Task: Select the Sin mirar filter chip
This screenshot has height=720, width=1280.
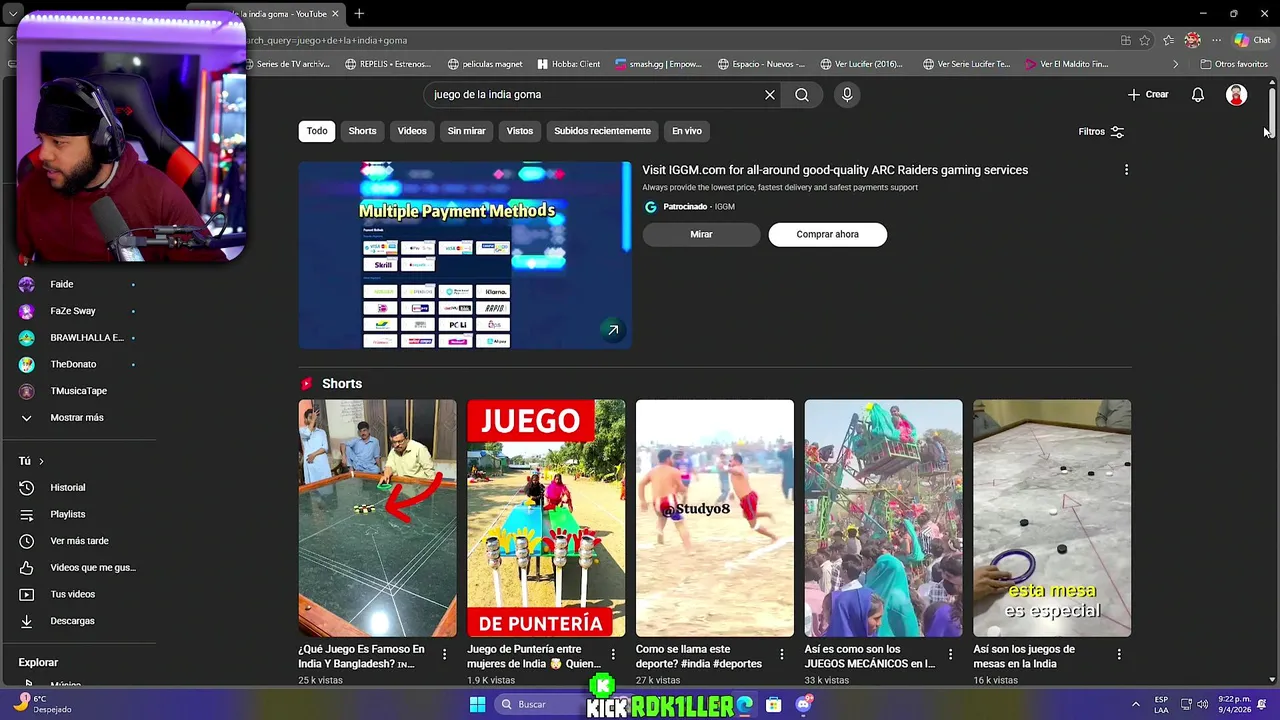Action: [x=466, y=131]
